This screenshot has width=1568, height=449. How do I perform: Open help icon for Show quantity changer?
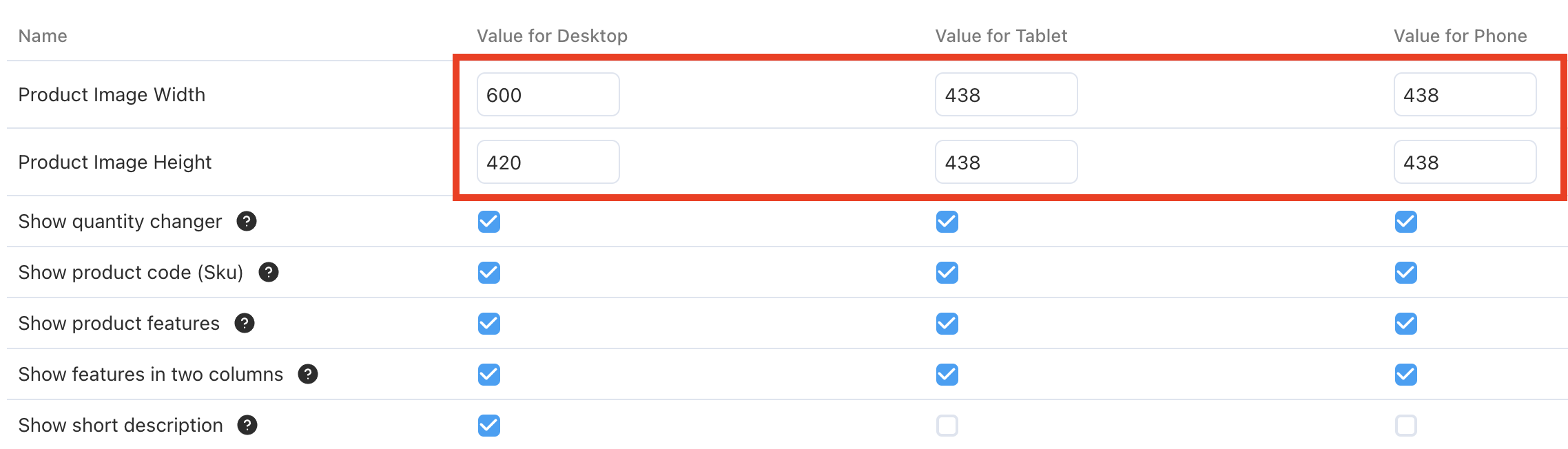[247, 221]
